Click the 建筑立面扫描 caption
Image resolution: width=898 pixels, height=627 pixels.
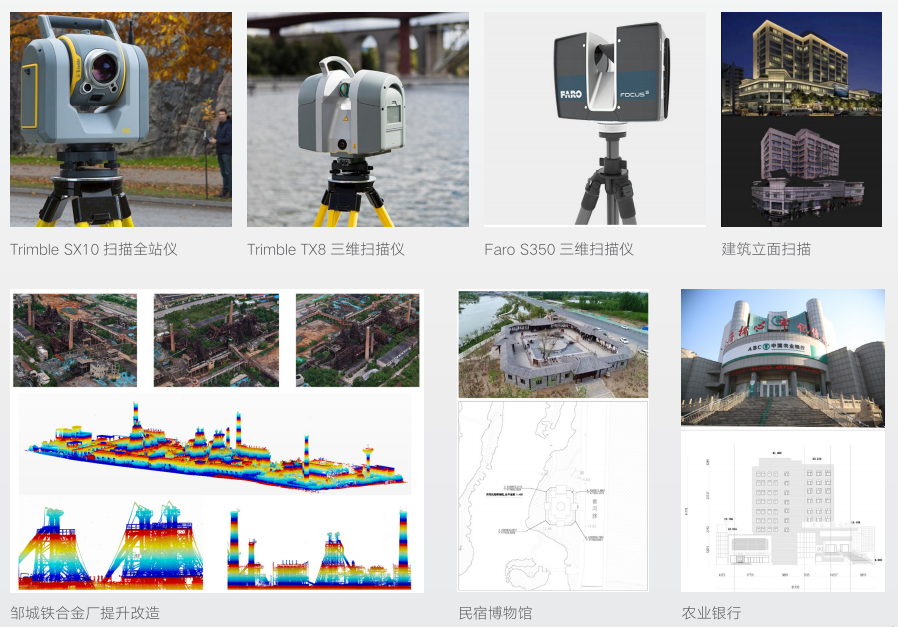766,249
